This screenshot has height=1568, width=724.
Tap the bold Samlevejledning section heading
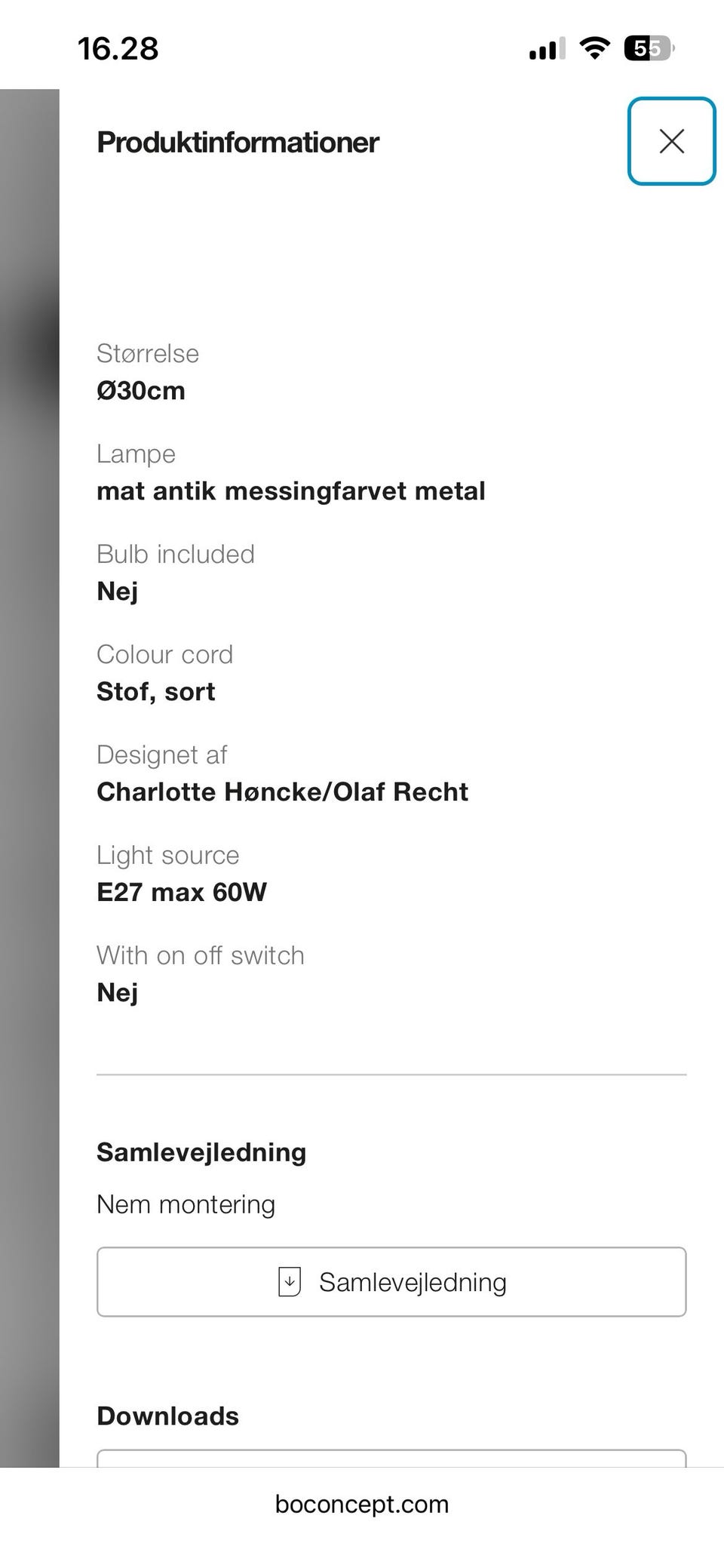(x=201, y=1152)
